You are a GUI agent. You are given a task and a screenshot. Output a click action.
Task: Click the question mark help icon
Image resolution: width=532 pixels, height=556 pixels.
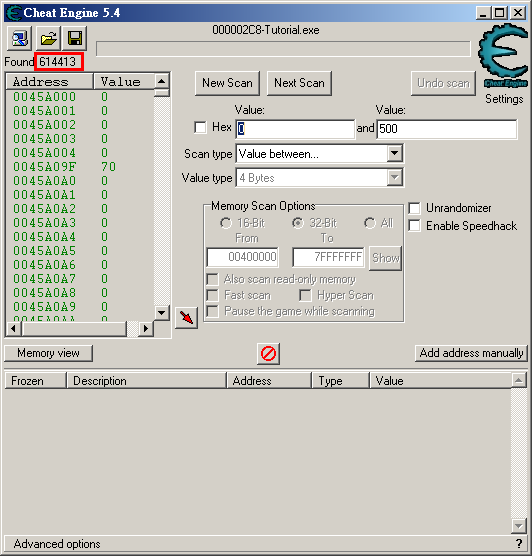click(x=519, y=543)
